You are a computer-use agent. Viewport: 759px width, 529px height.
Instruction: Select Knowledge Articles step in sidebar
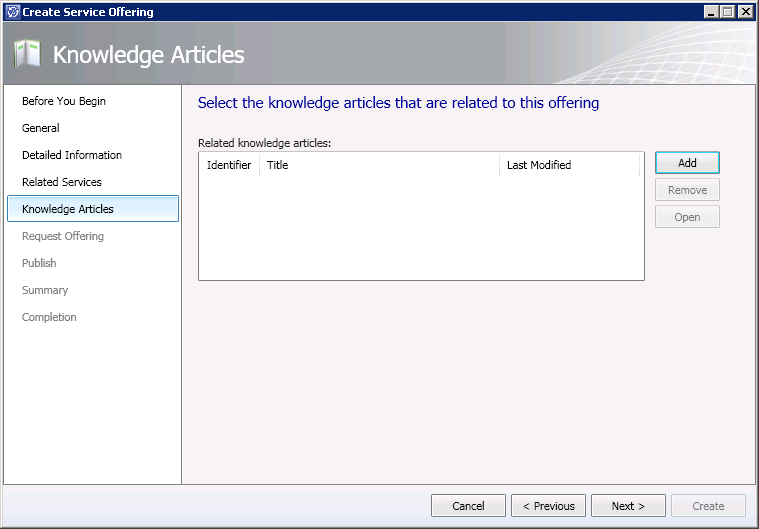(x=68, y=209)
